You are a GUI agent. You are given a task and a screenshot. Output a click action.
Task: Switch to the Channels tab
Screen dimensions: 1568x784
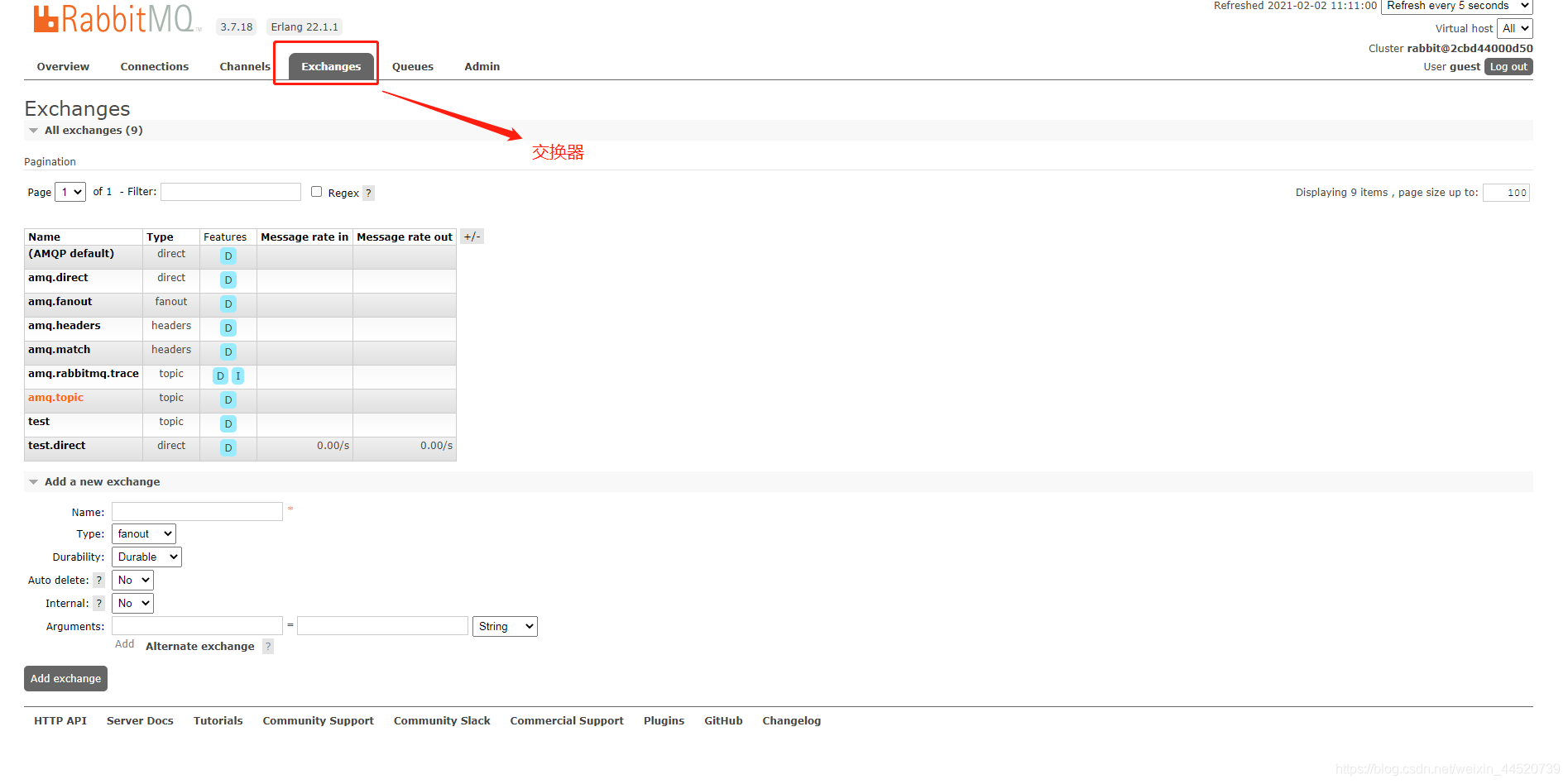coord(245,66)
